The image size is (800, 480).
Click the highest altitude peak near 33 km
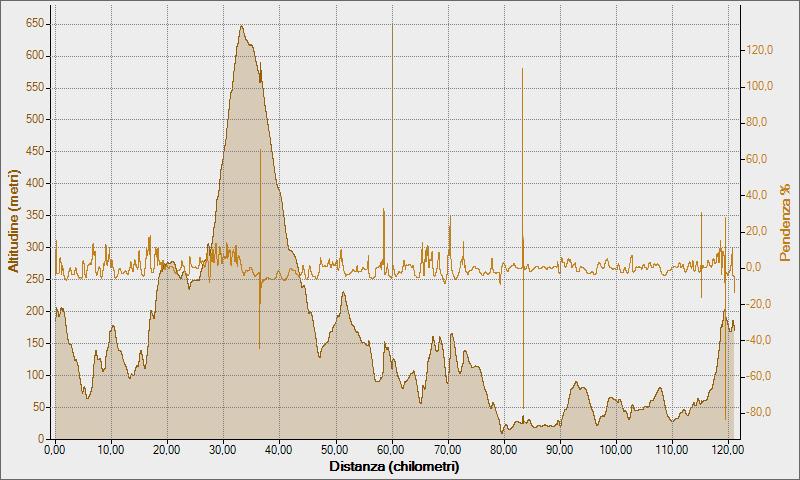pyautogui.click(x=241, y=27)
